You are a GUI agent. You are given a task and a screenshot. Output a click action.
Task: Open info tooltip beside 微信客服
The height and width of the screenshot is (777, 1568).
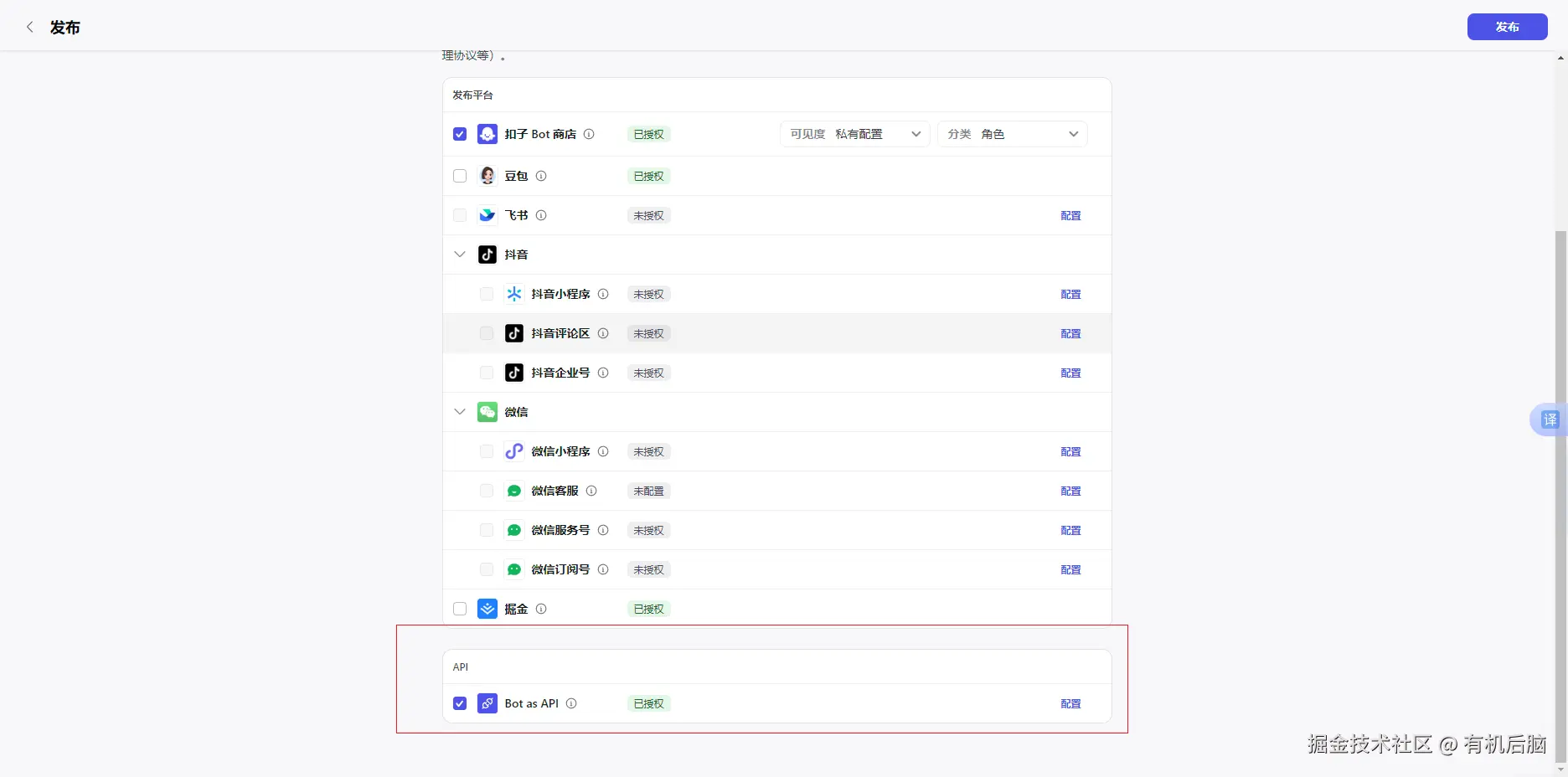click(x=591, y=491)
